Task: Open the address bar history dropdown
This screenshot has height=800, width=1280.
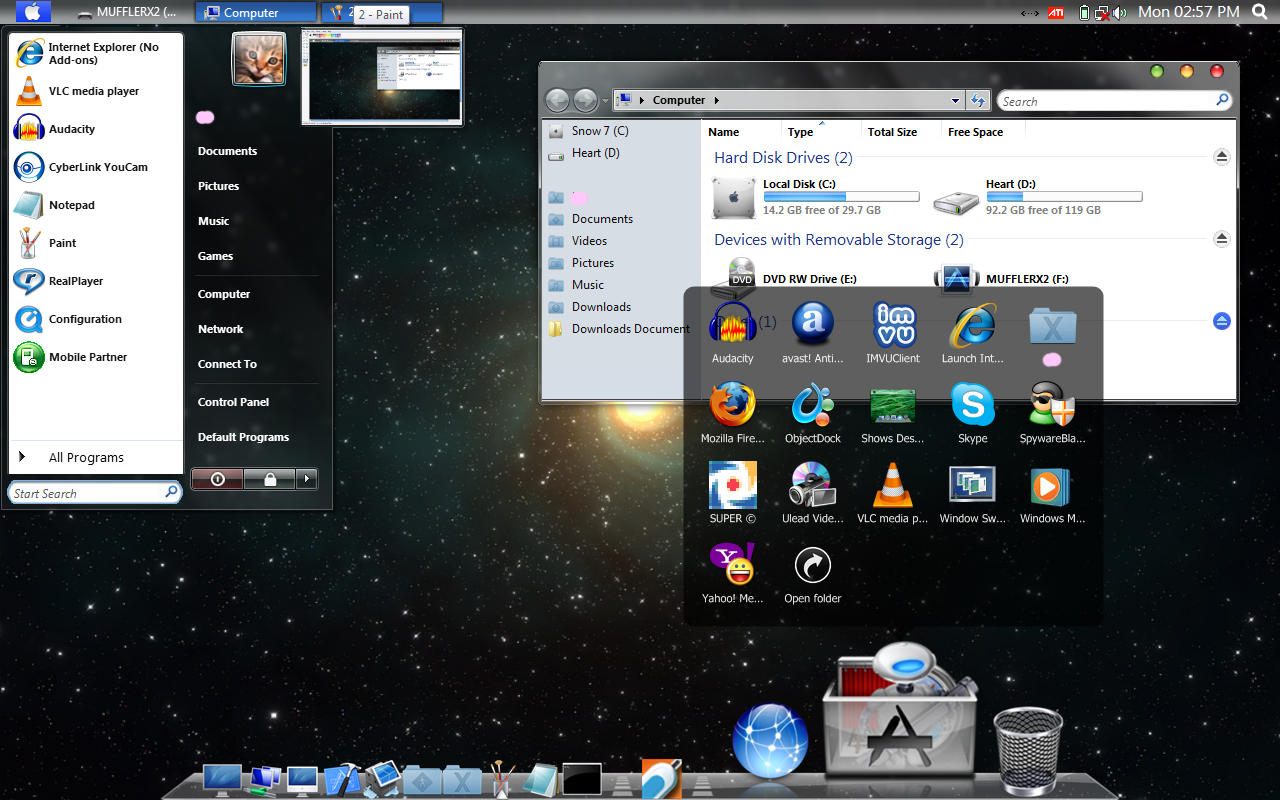Action: click(x=955, y=100)
